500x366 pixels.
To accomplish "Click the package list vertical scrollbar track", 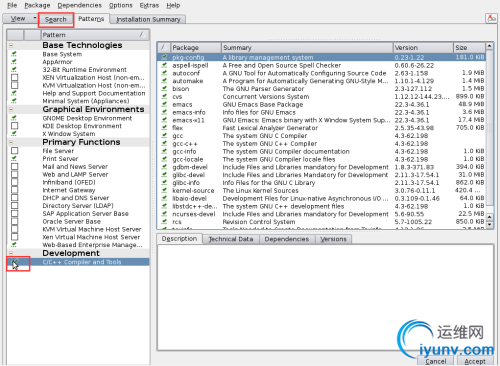I will (489, 133).
